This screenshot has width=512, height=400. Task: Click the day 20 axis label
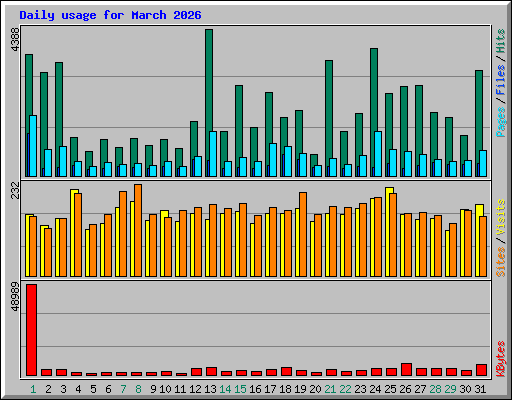pos(315,389)
